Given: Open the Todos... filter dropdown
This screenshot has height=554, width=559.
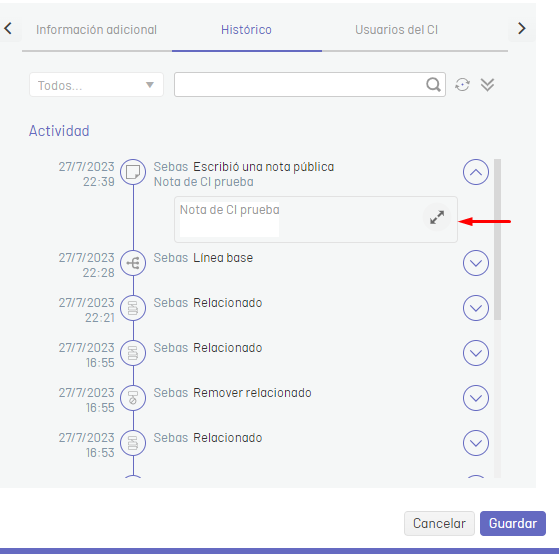Looking at the screenshot, I should pyautogui.click(x=96, y=85).
